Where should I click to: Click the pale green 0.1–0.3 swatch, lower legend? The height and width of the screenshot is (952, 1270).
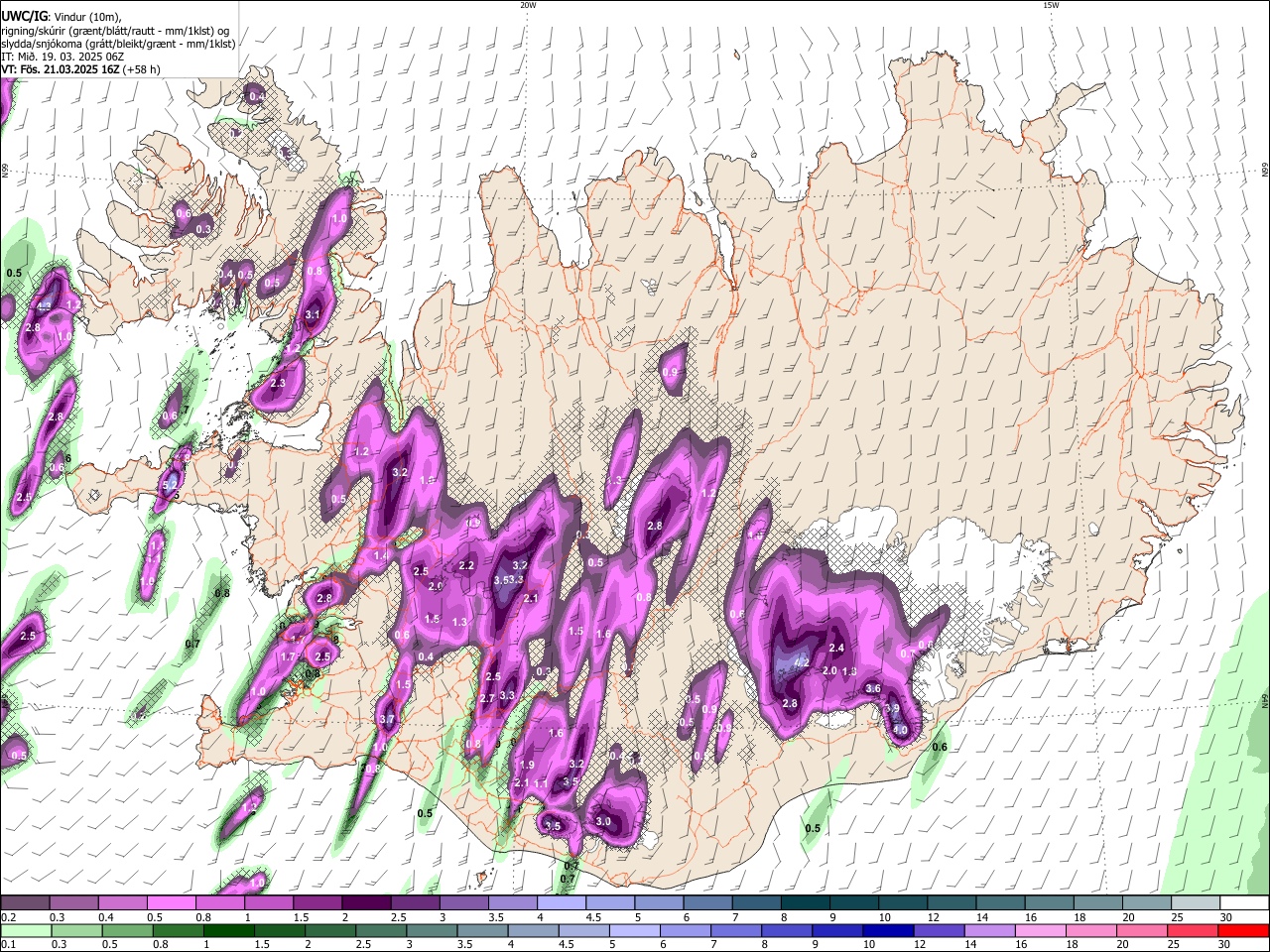tap(25, 930)
